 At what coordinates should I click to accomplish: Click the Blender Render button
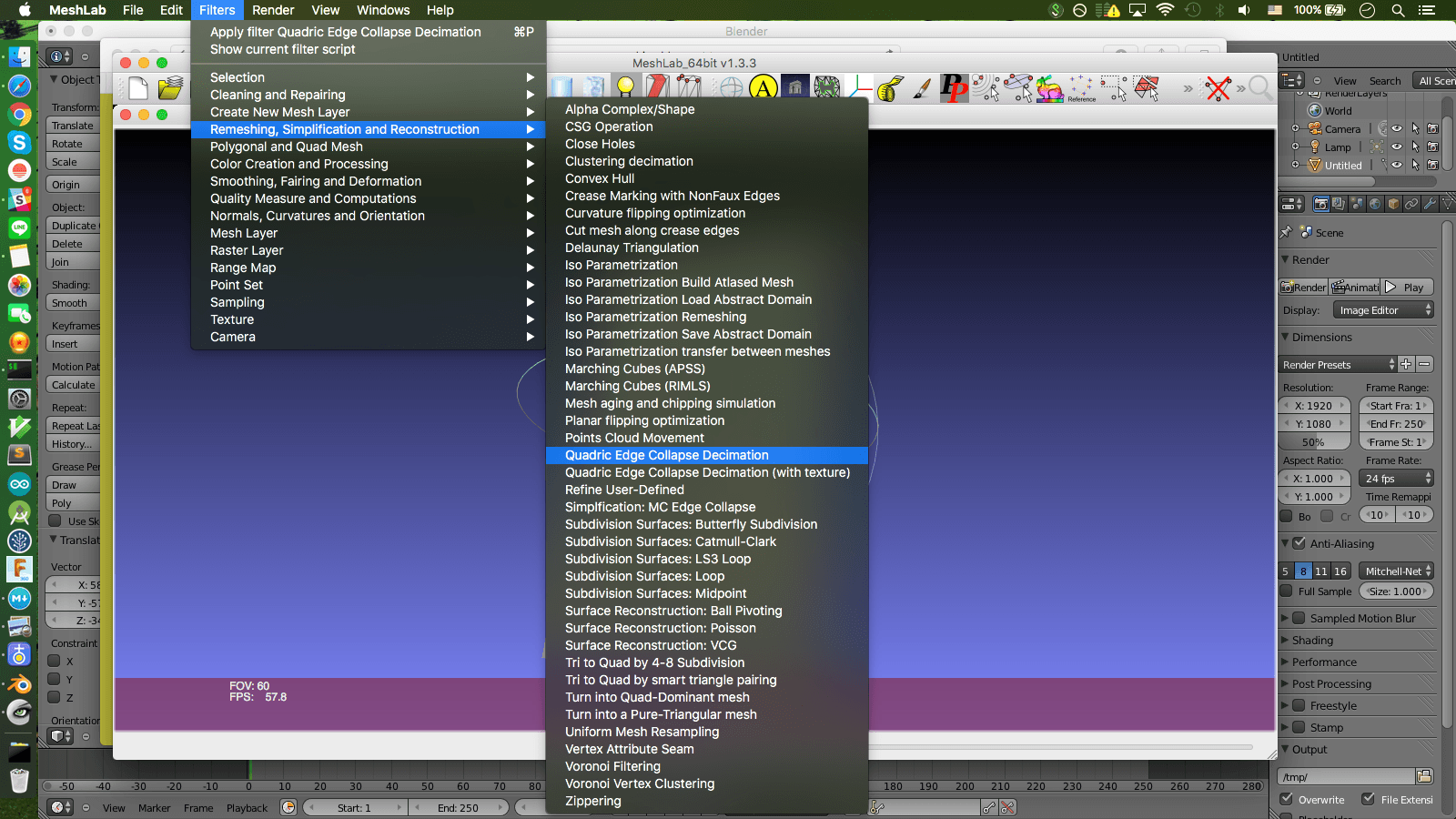pyautogui.click(x=1303, y=287)
